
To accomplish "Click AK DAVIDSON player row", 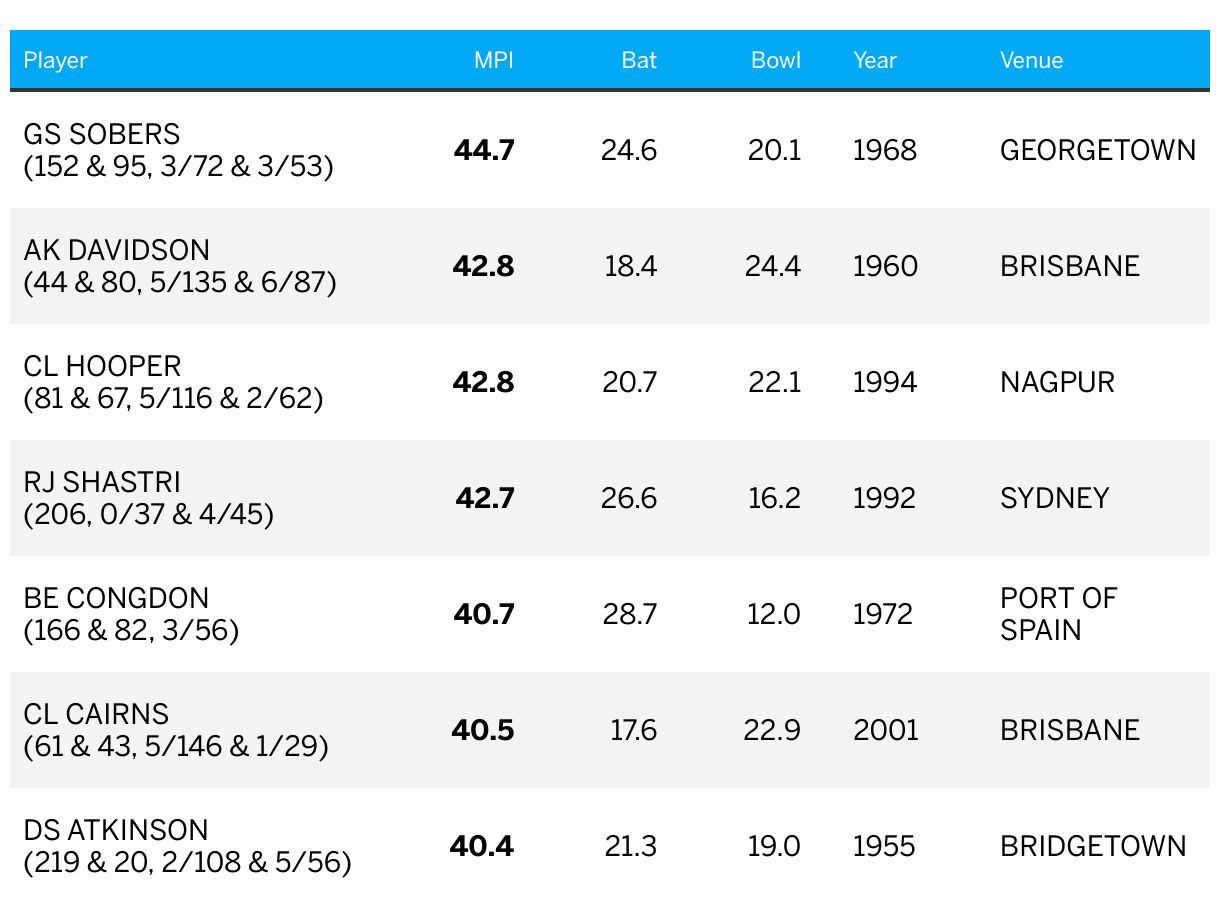I will click(x=610, y=266).
